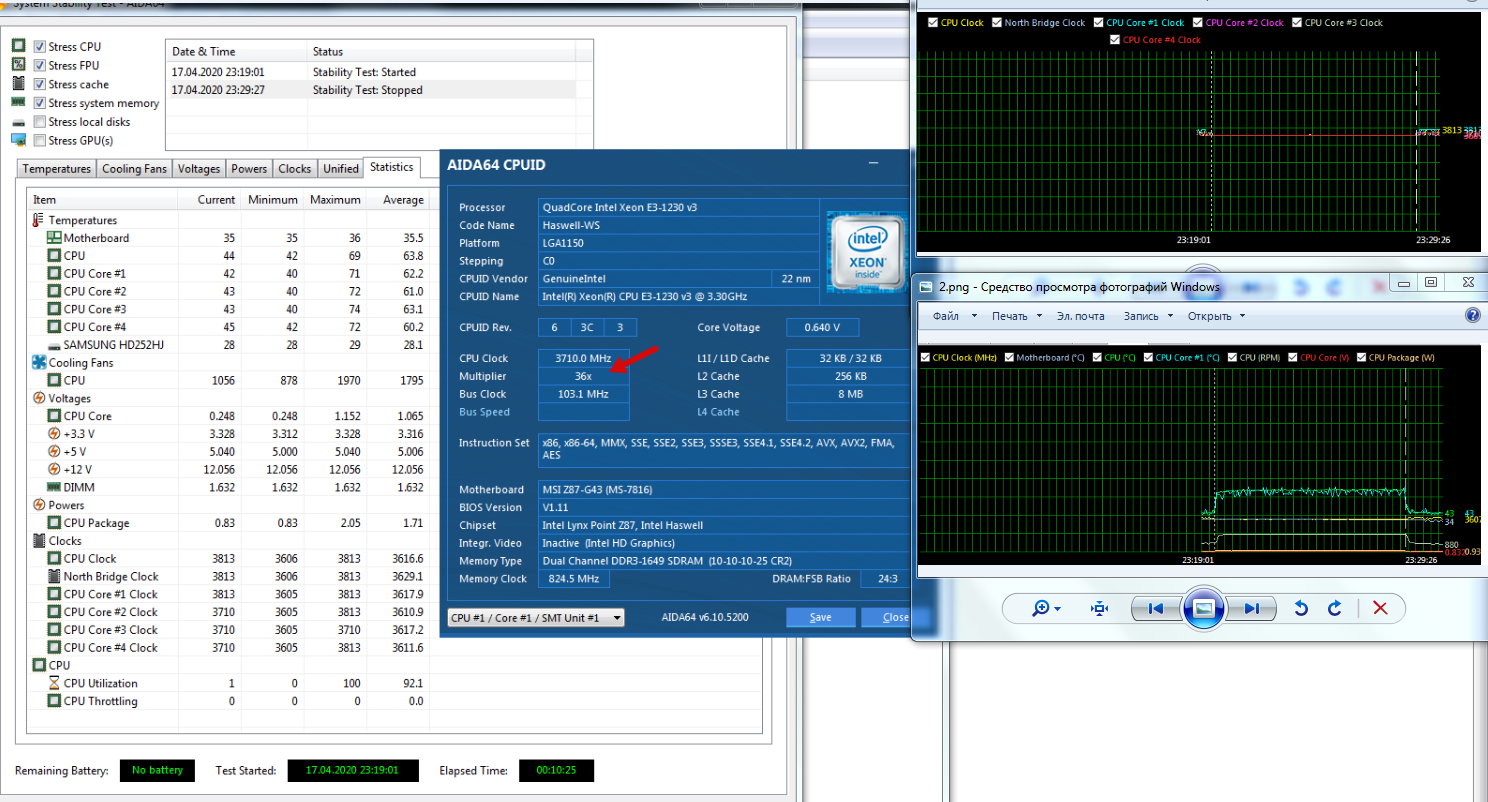Image resolution: width=1488 pixels, height=802 pixels.
Task: Click the chip icon beside Stress cache
Action: tap(18, 84)
